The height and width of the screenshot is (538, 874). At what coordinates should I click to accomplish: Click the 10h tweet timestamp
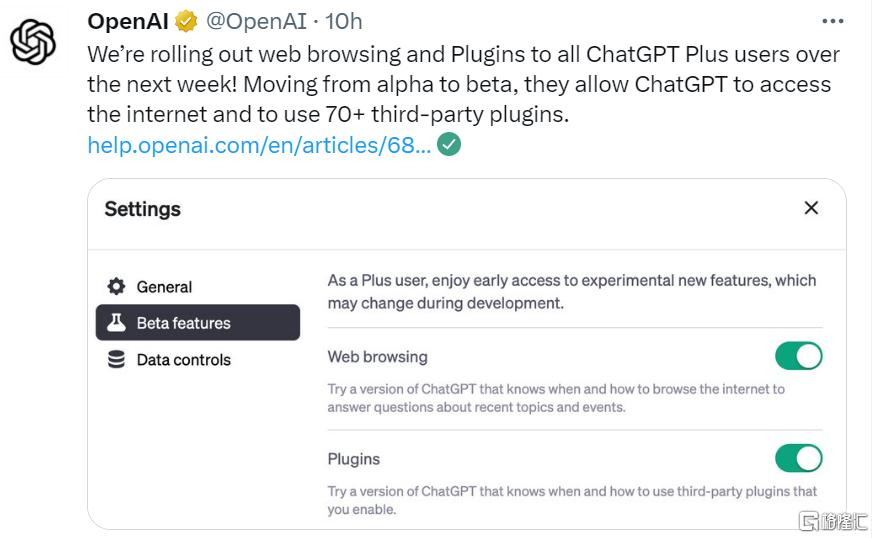(344, 21)
